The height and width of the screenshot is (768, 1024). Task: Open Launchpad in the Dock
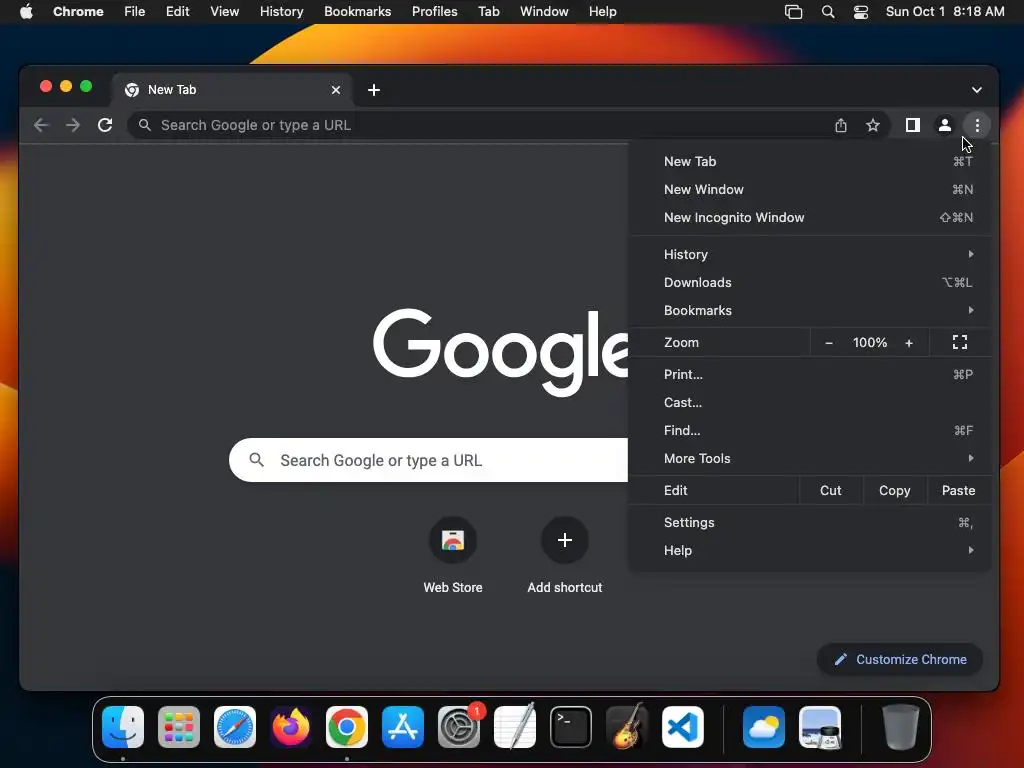179,727
